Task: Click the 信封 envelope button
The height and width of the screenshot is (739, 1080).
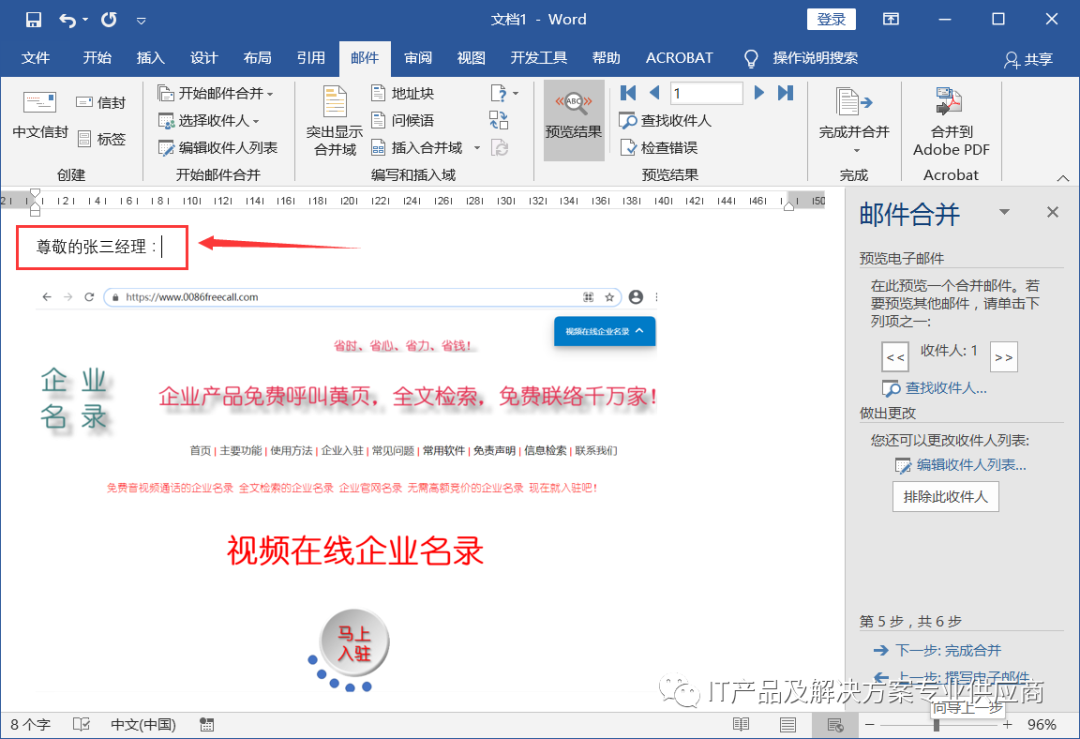Action: click(x=101, y=103)
